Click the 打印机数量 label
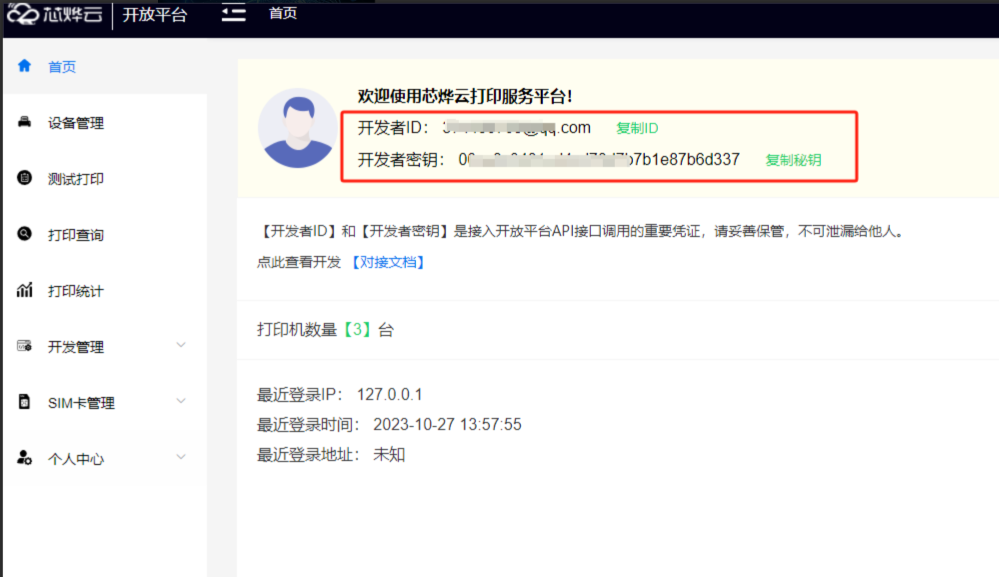 pos(297,330)
